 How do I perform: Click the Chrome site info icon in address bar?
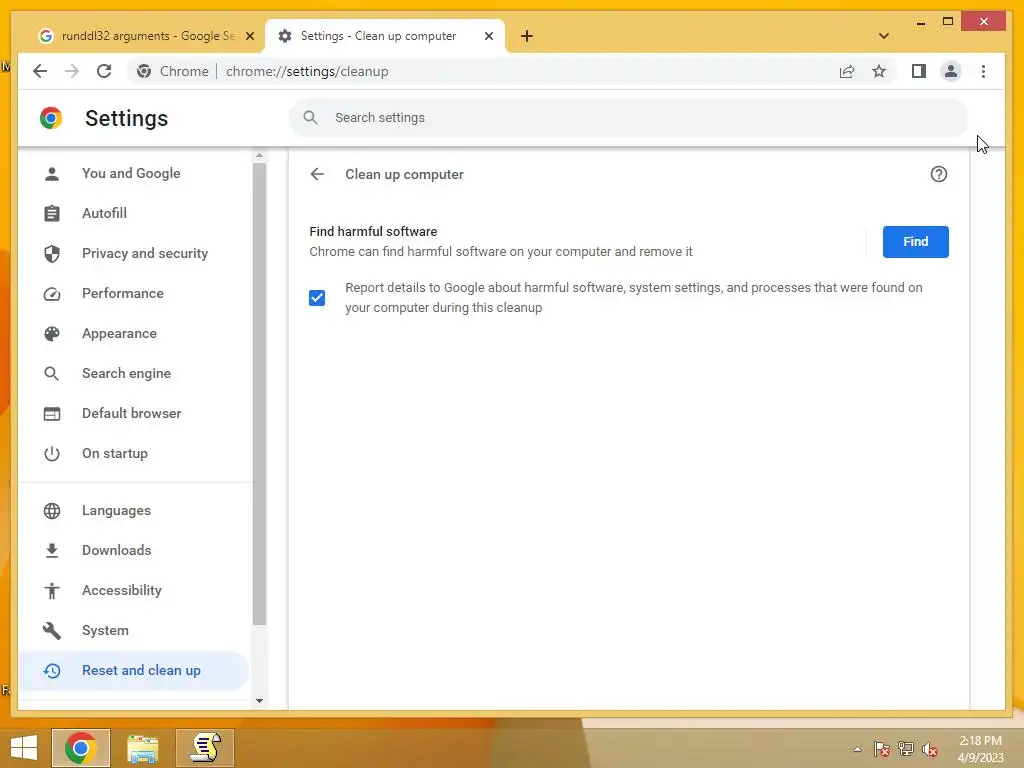tap(144, 71)
